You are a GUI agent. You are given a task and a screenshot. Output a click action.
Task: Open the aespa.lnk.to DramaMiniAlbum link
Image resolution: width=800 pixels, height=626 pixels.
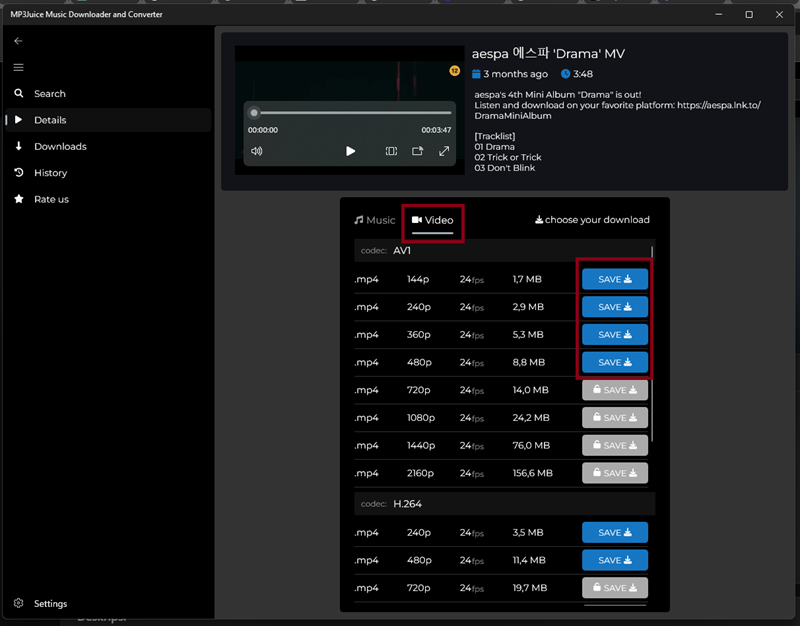617,110
